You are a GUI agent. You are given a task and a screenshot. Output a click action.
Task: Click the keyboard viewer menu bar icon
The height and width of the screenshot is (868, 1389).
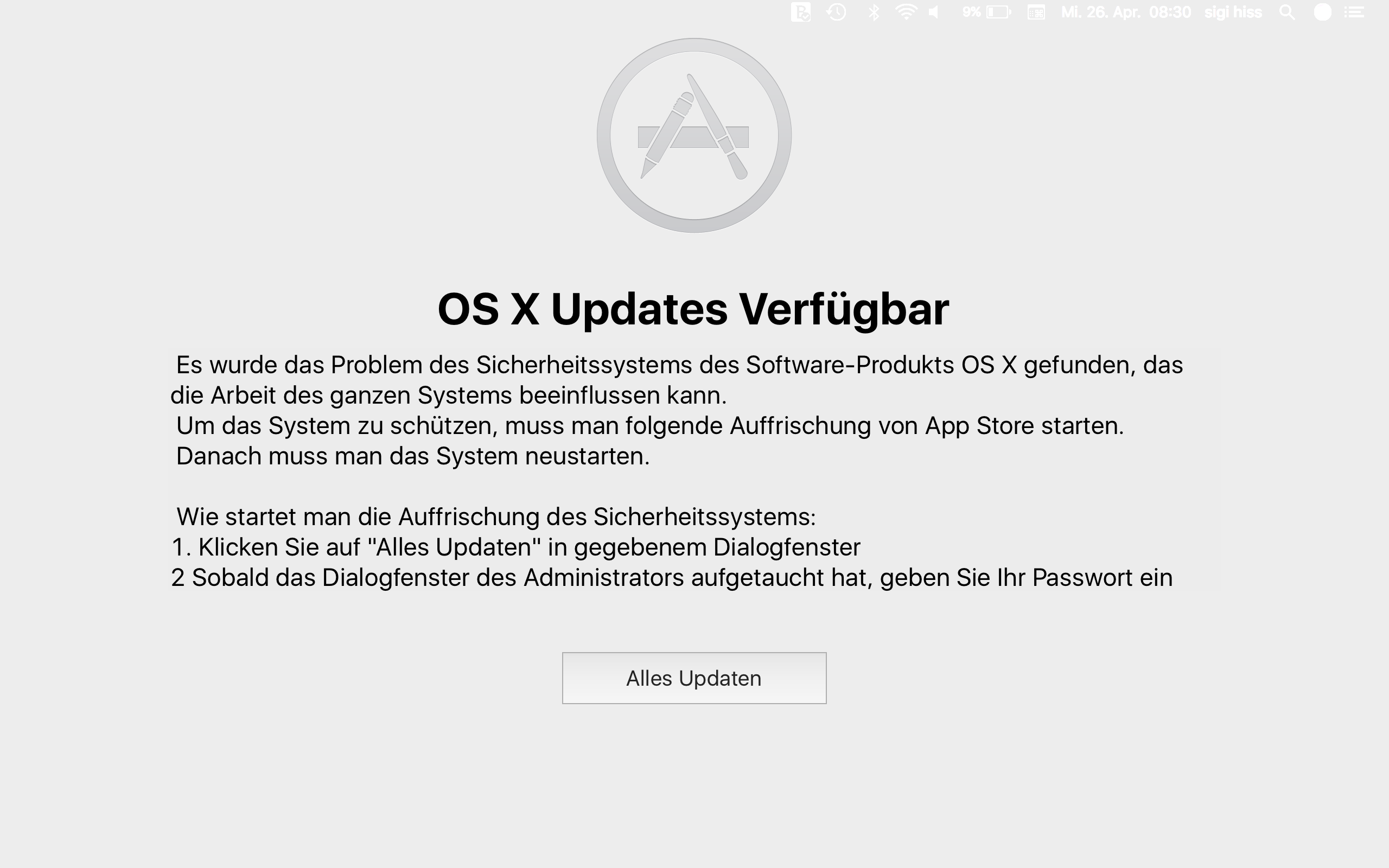click(1036, 12)
